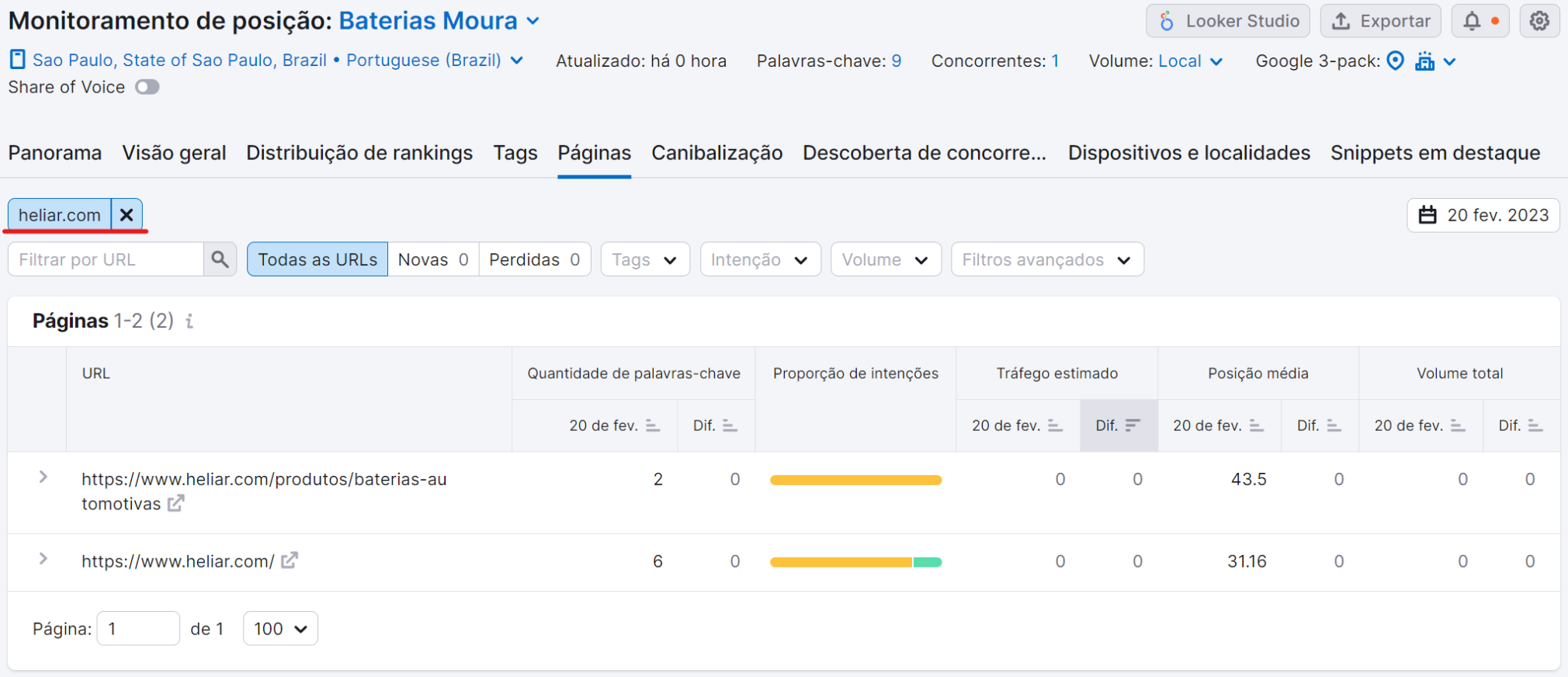The height and width of the screenshot is (677, 1568).
Task: Open the 100 rows per page dropdown
Action: coord(280,628)
